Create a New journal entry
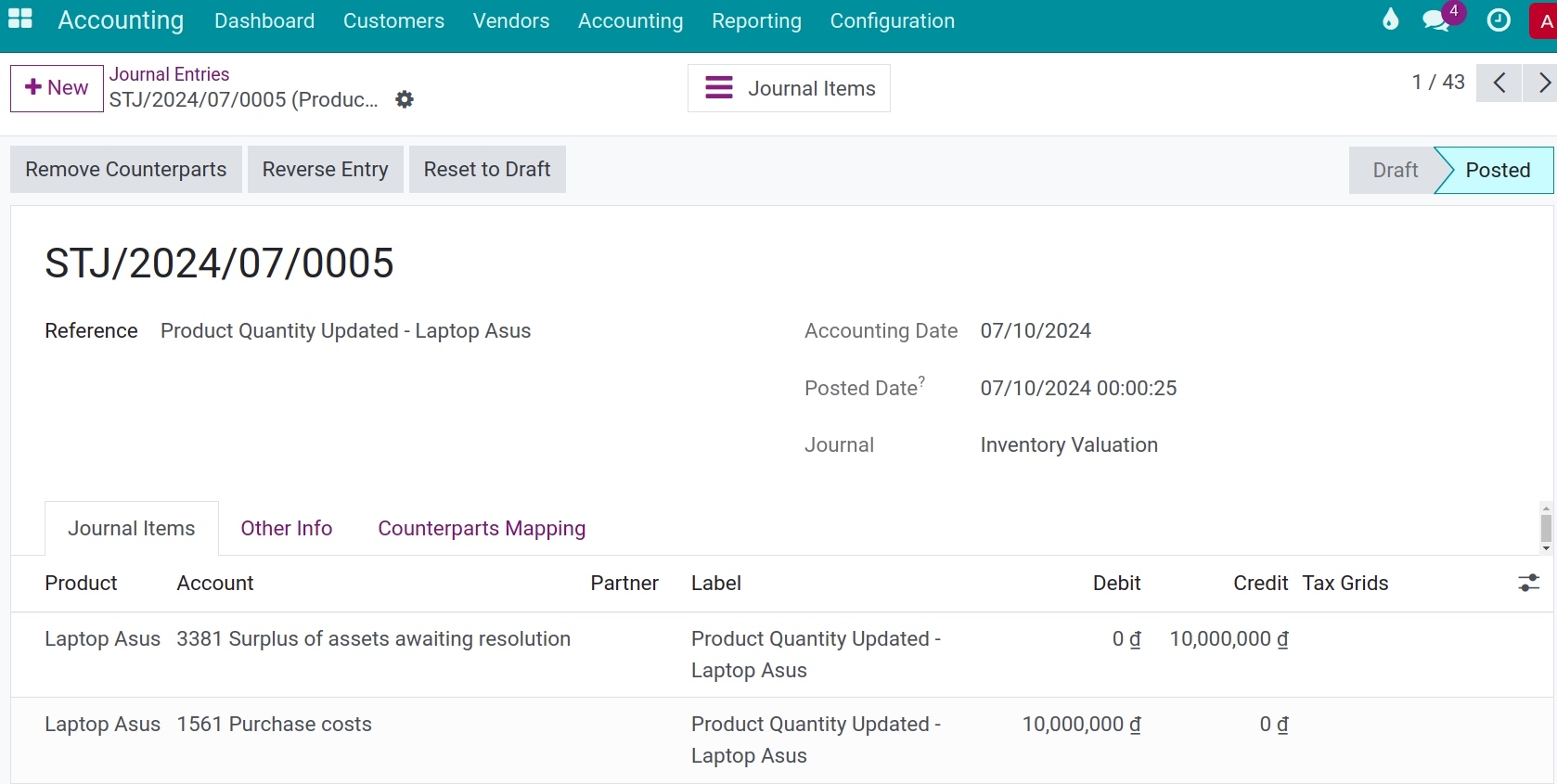The width and height of the screenshot is (1557, 784). click(x=57, y=88)
